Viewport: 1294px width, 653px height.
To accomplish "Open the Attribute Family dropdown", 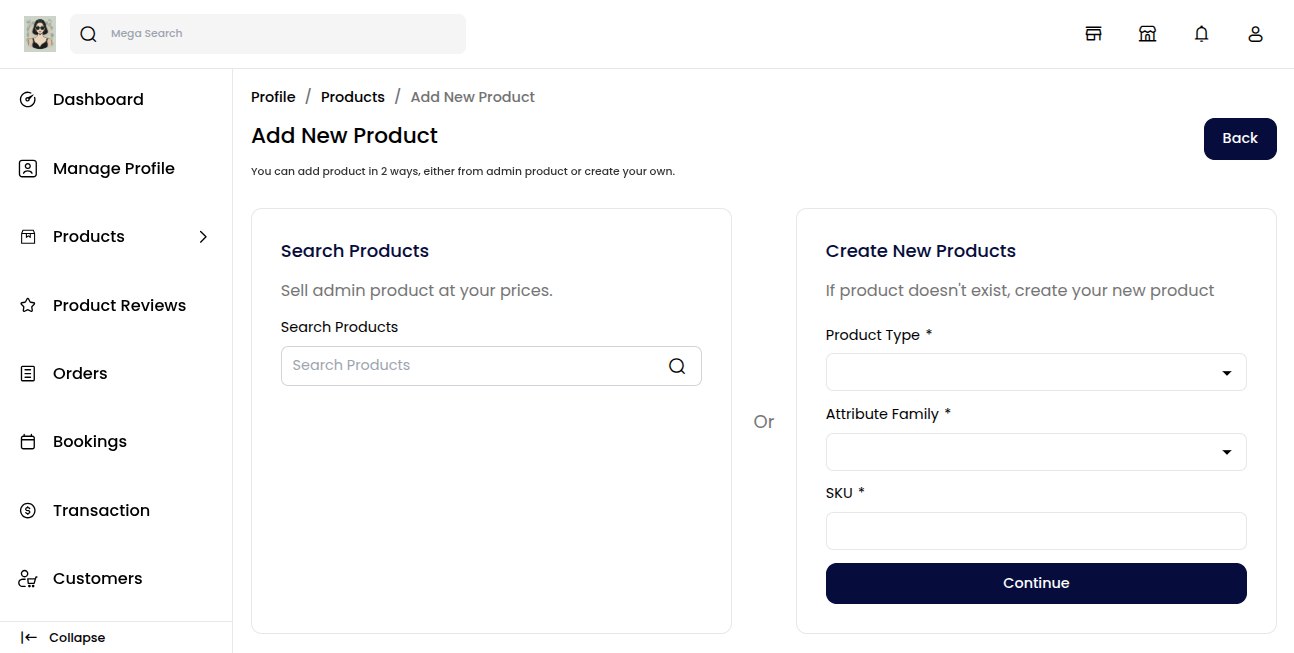I will [1036, 452].
